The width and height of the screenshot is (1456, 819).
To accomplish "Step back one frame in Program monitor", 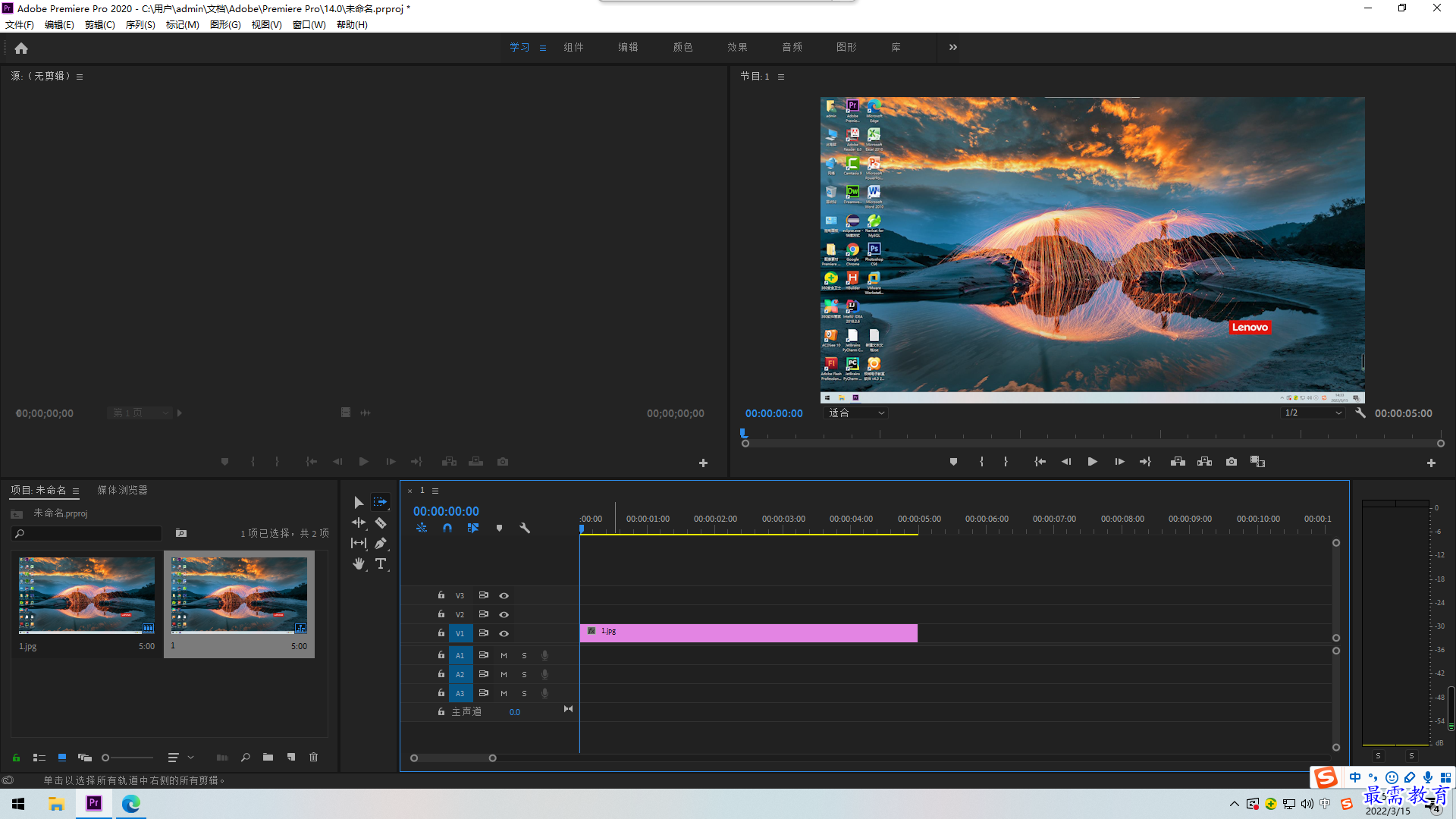I will click(x=1066, y=462).
